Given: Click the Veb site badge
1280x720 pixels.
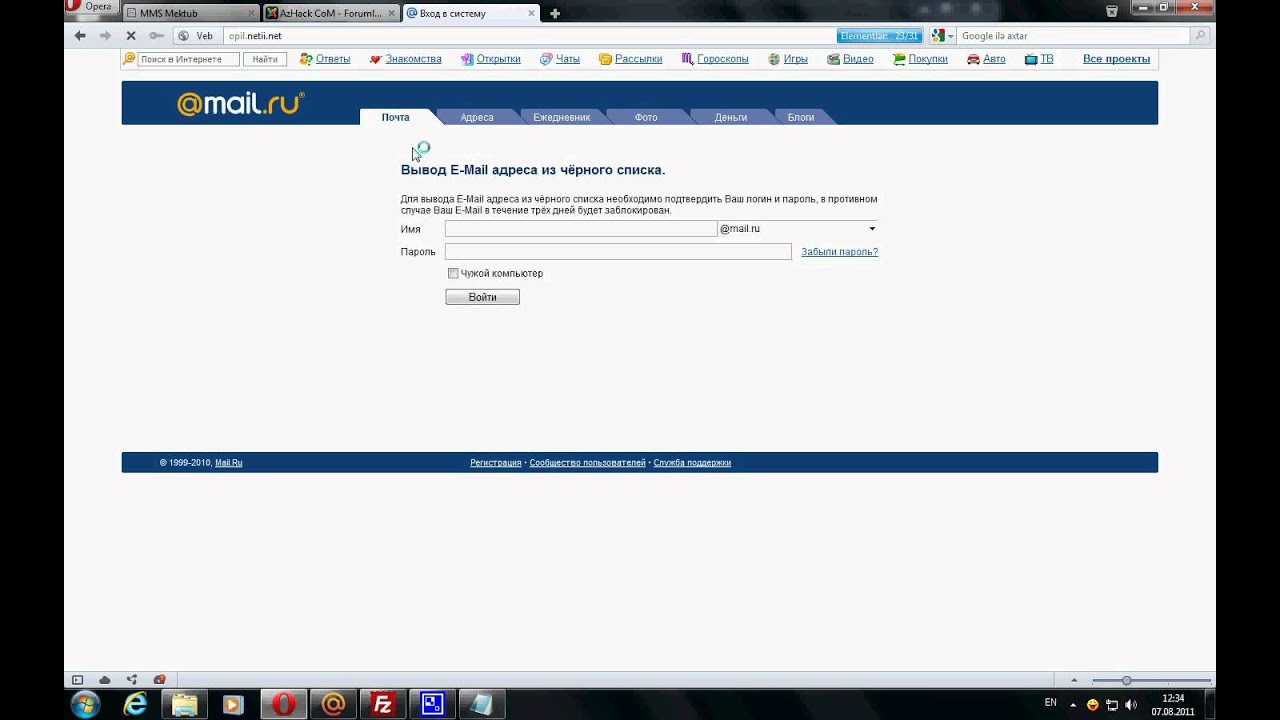Looking at the screenshot, I should 197,35.
